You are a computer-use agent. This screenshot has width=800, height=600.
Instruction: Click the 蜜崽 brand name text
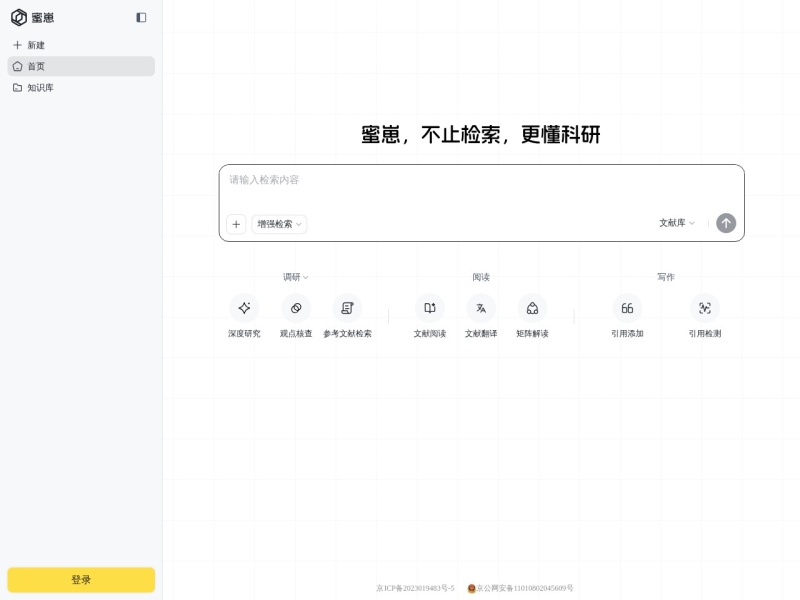coord(42,18)
